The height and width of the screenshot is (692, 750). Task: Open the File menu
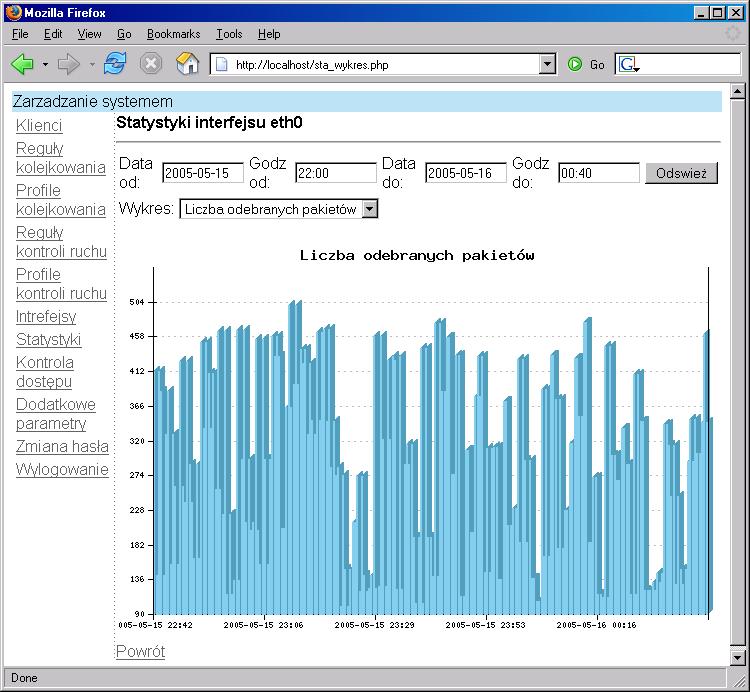tap(20, 34)
